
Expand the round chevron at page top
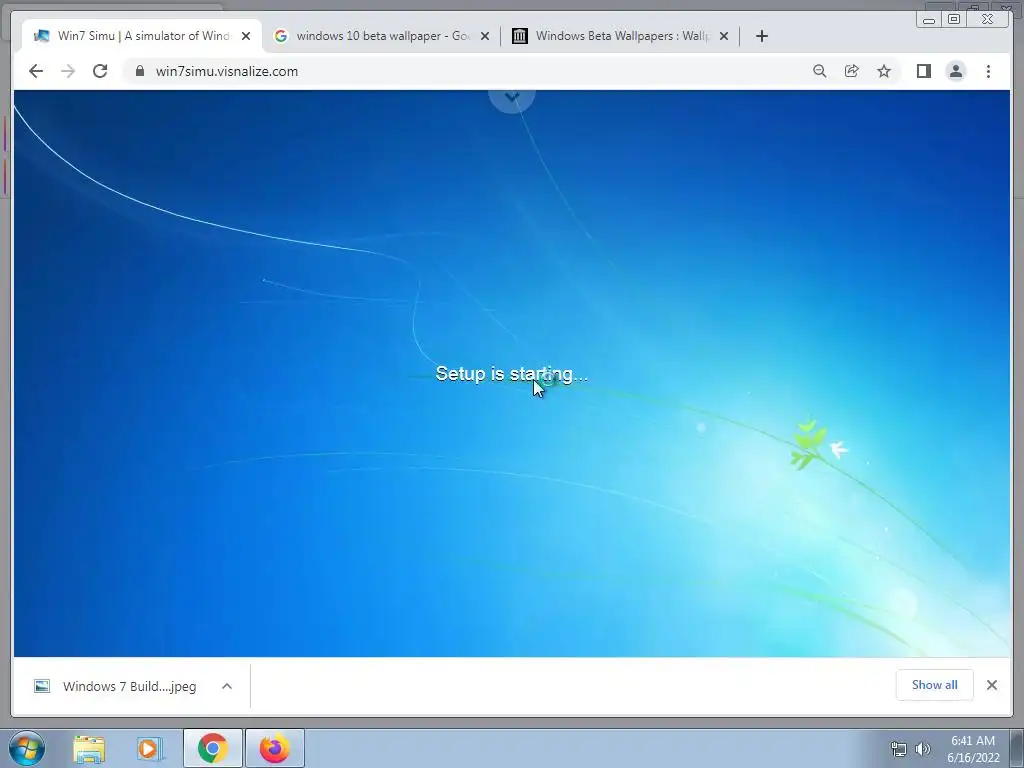[512, 98]
